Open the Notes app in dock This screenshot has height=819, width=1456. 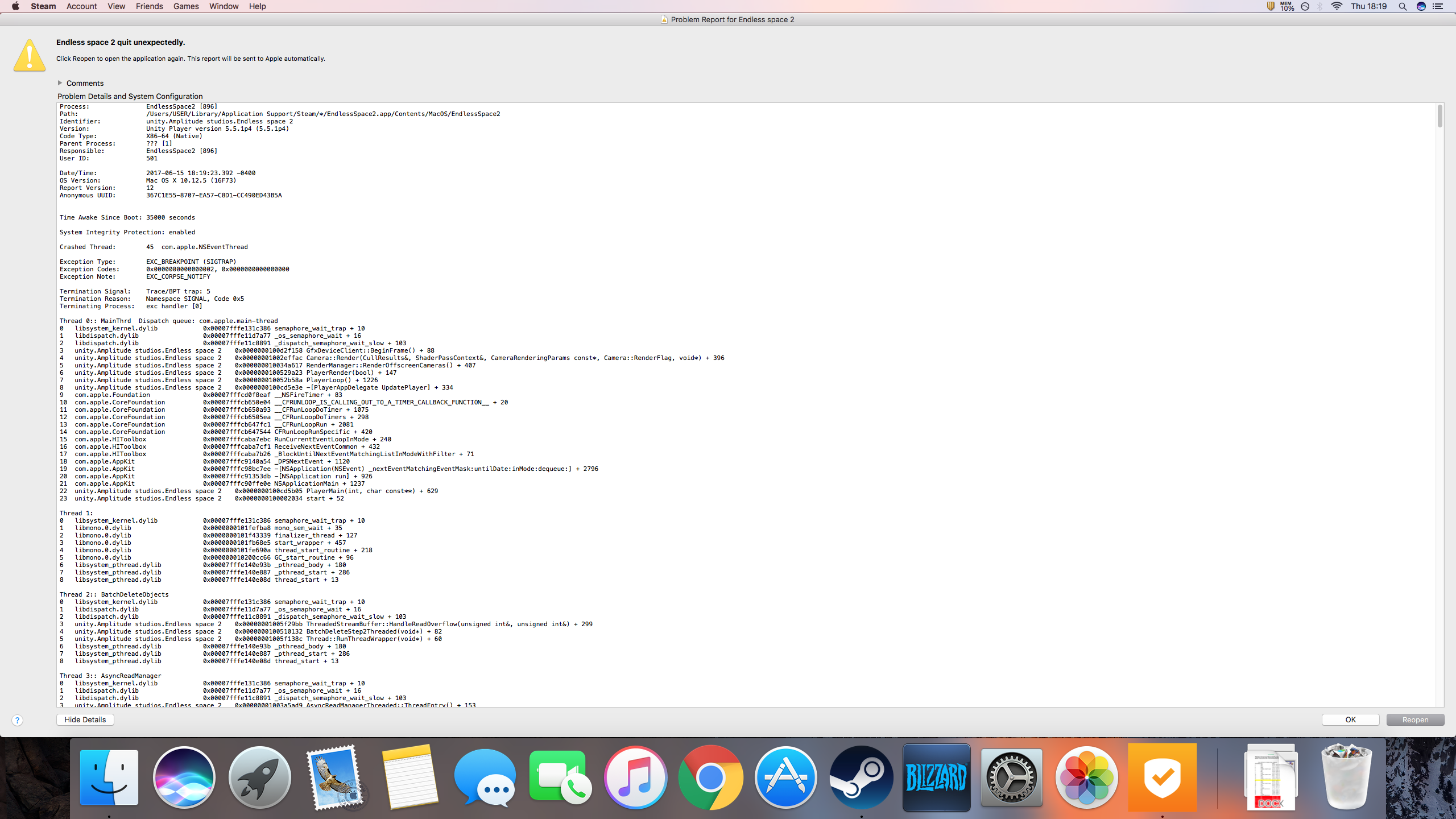point(409,777)
